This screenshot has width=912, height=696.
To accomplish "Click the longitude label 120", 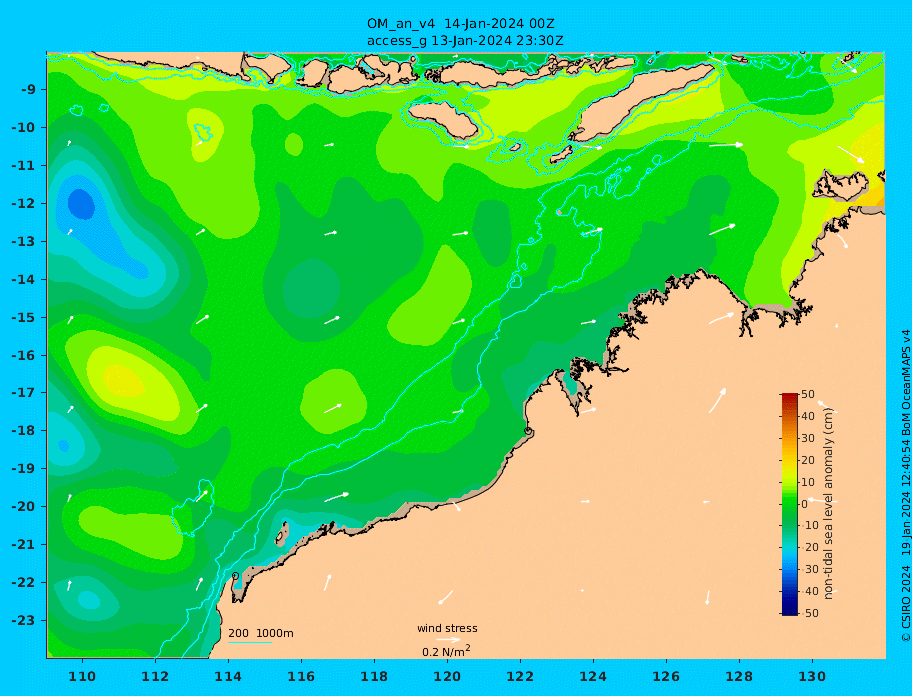I will tap(447, 676).
